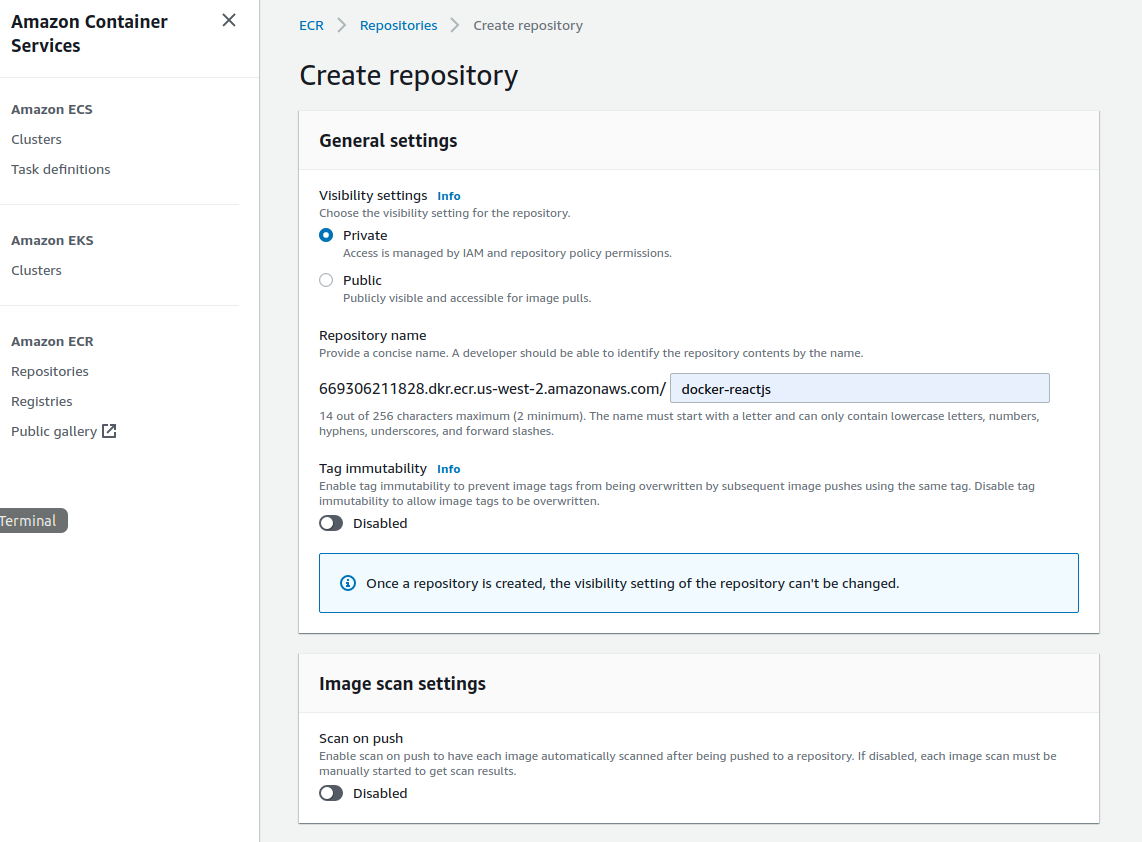Go to Repositories breadcrumb link
Image resolution: width=1142 pixels, height=842 pixels.
coord(398,26)
